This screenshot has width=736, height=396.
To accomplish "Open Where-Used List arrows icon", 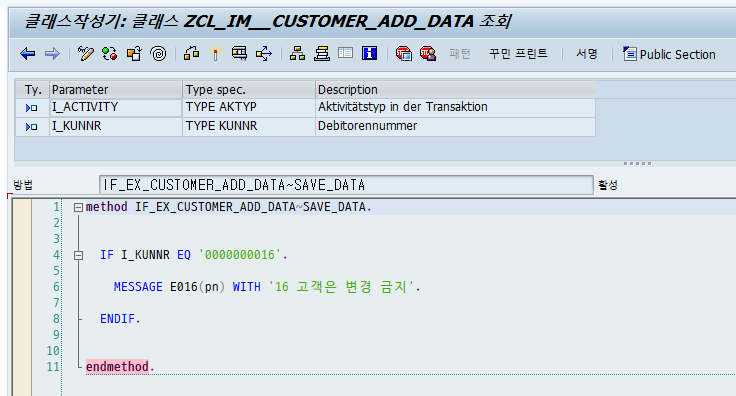I will pos(264,54).
